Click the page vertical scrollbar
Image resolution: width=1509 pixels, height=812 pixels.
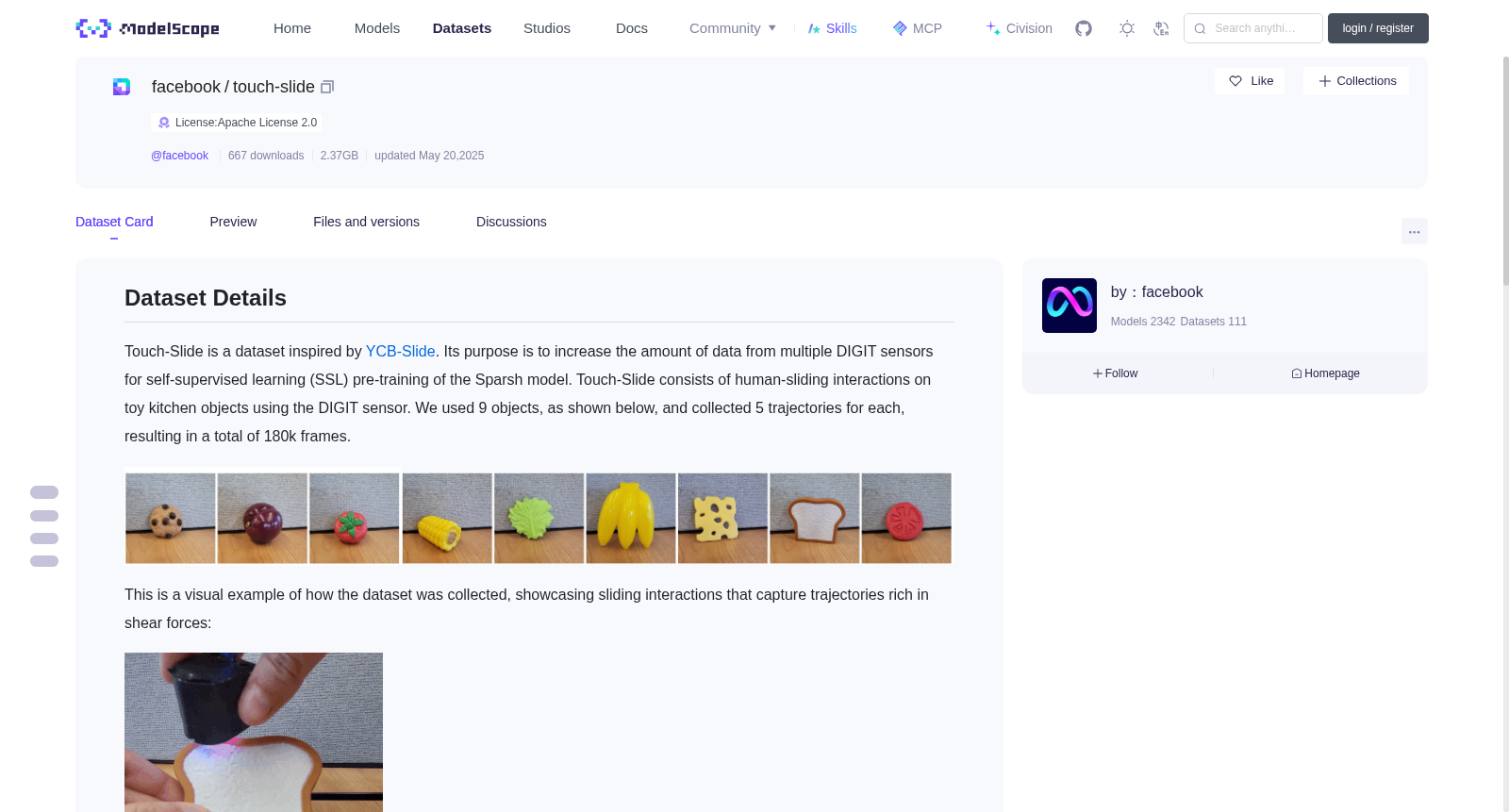tap(1506, 170)
